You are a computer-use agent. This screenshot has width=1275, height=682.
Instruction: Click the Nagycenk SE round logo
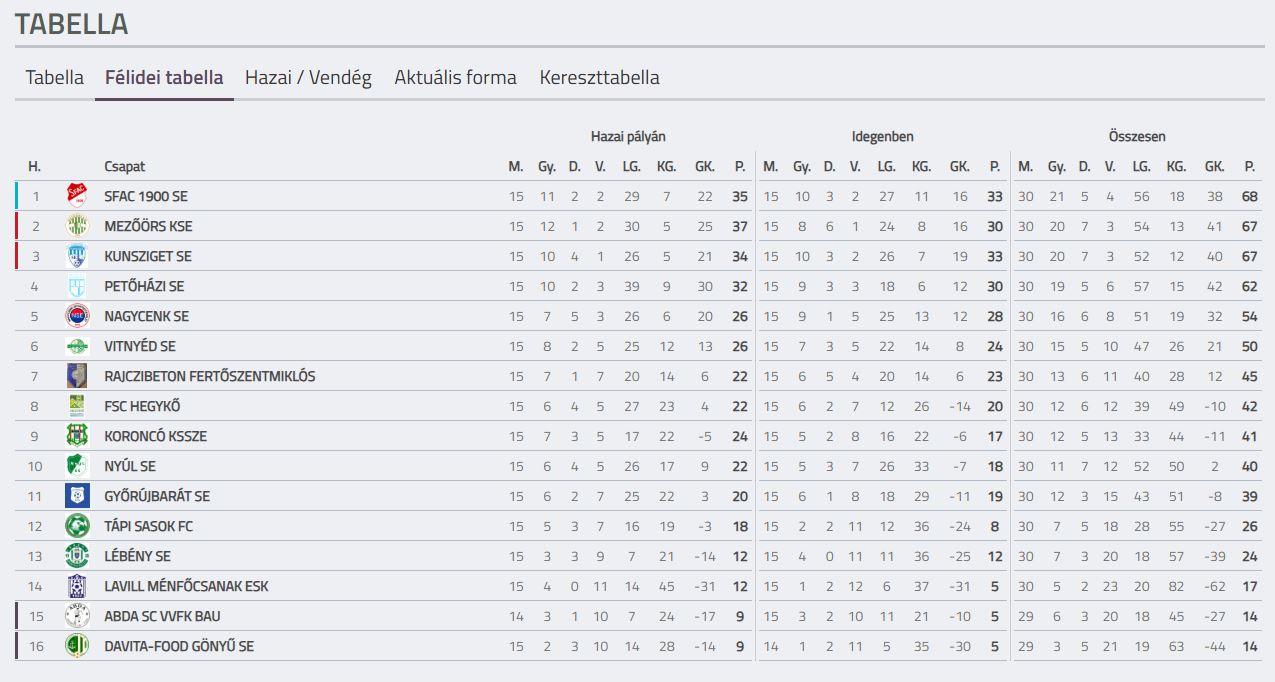point(77,316)
